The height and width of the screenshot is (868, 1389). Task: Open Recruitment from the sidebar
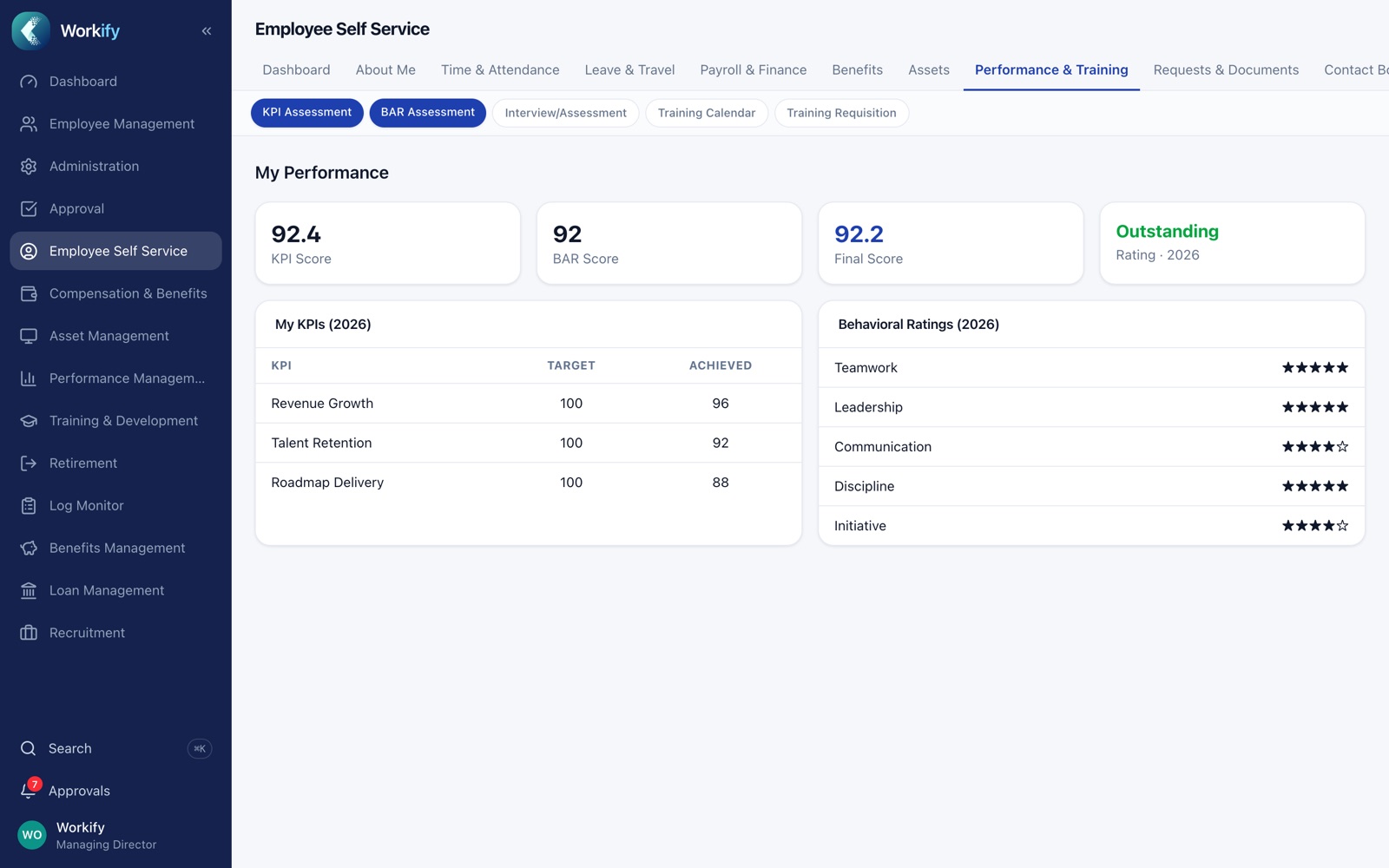(x=115, y=634)
